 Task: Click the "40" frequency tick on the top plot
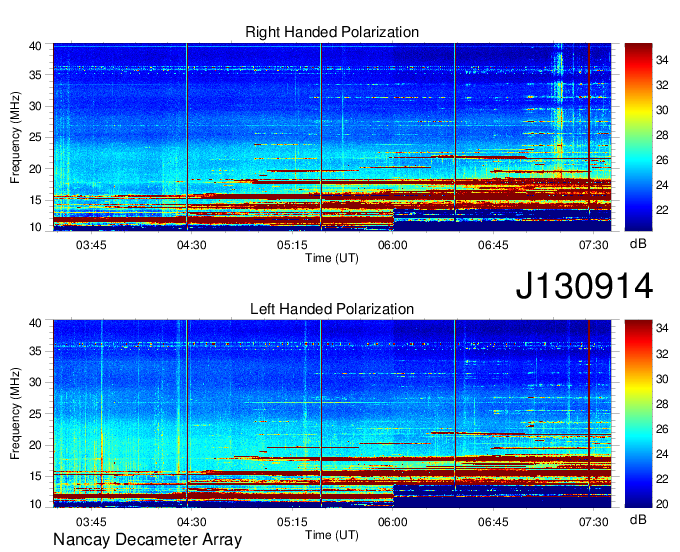(x=35, y=46)
